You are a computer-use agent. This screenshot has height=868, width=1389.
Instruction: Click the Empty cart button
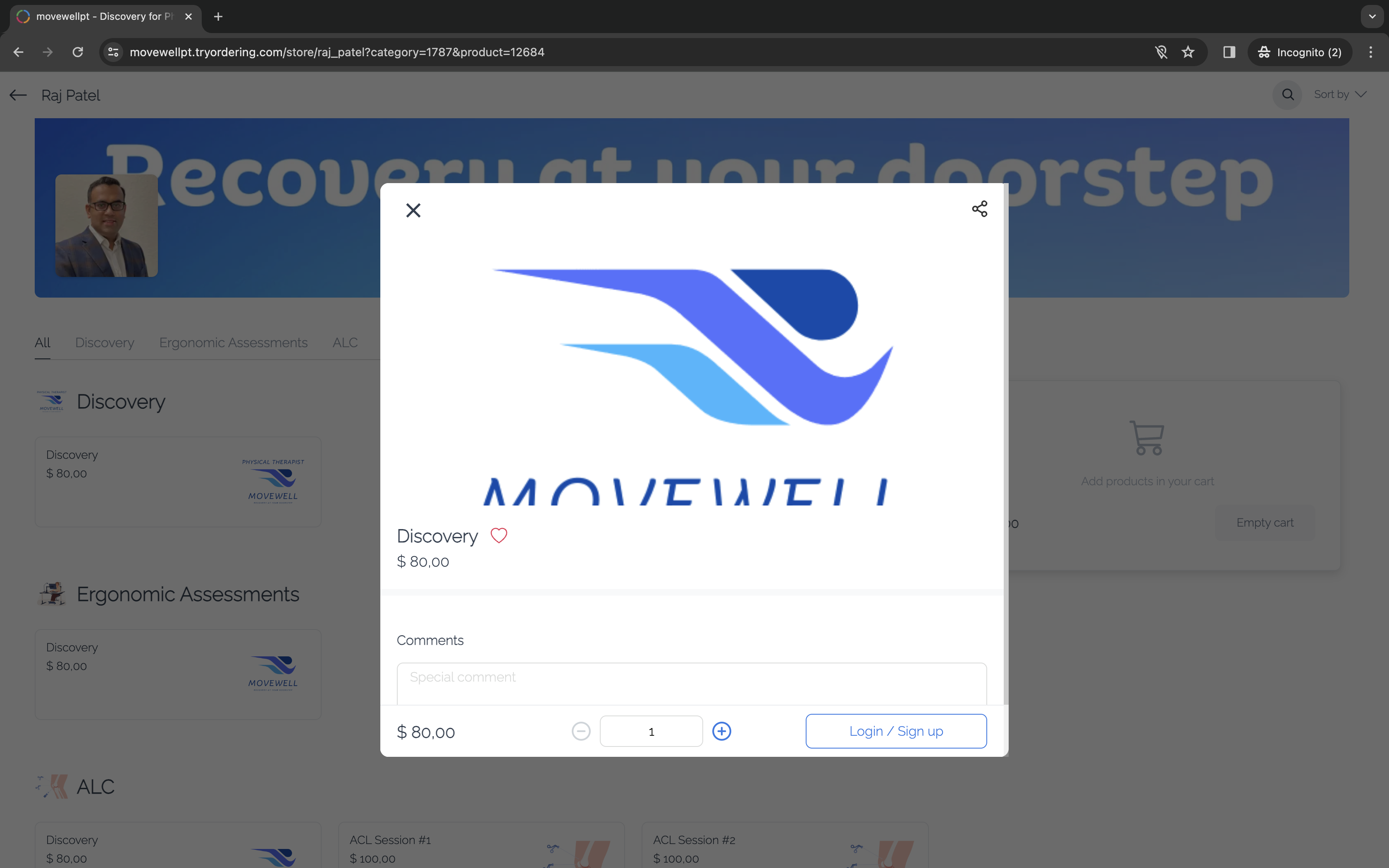point(1265,522)
